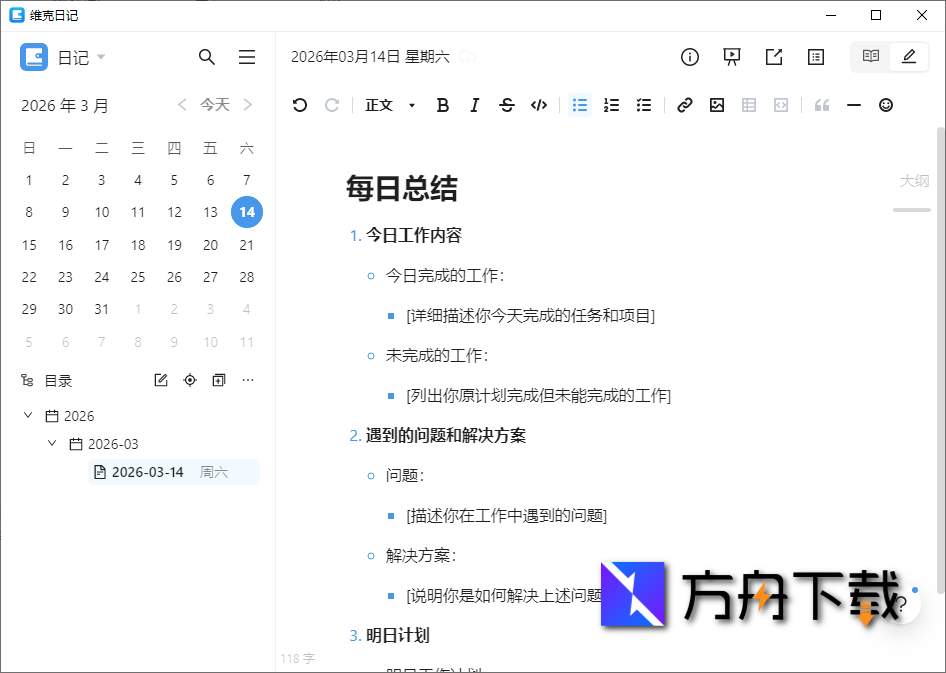Open the search in the sidebar
Image resolution: width=946 pixels, height=673 pixels.
[207, 57]
